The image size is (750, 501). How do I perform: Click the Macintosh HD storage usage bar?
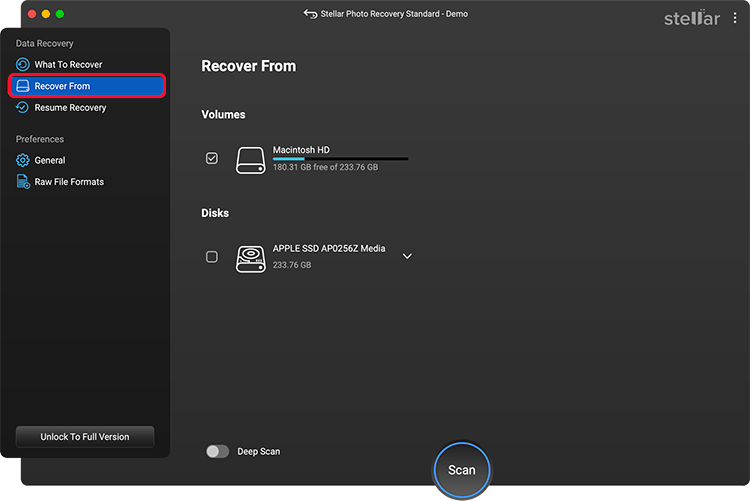(340, 159)
